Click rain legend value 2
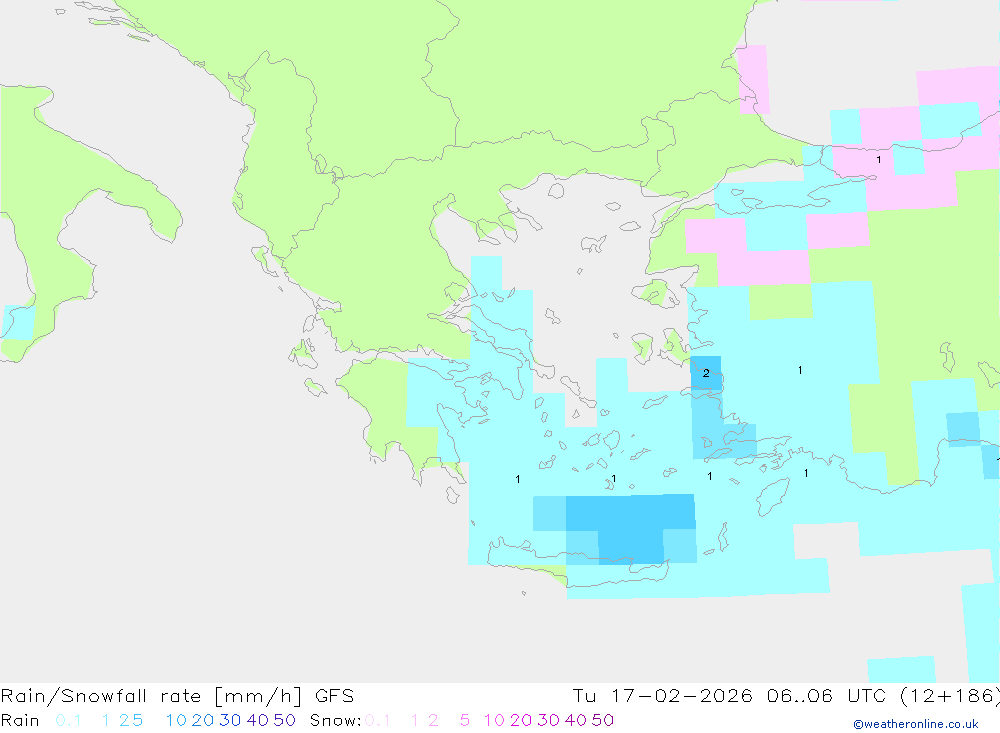The image size is (1000, 733). (x=124, y=720)
